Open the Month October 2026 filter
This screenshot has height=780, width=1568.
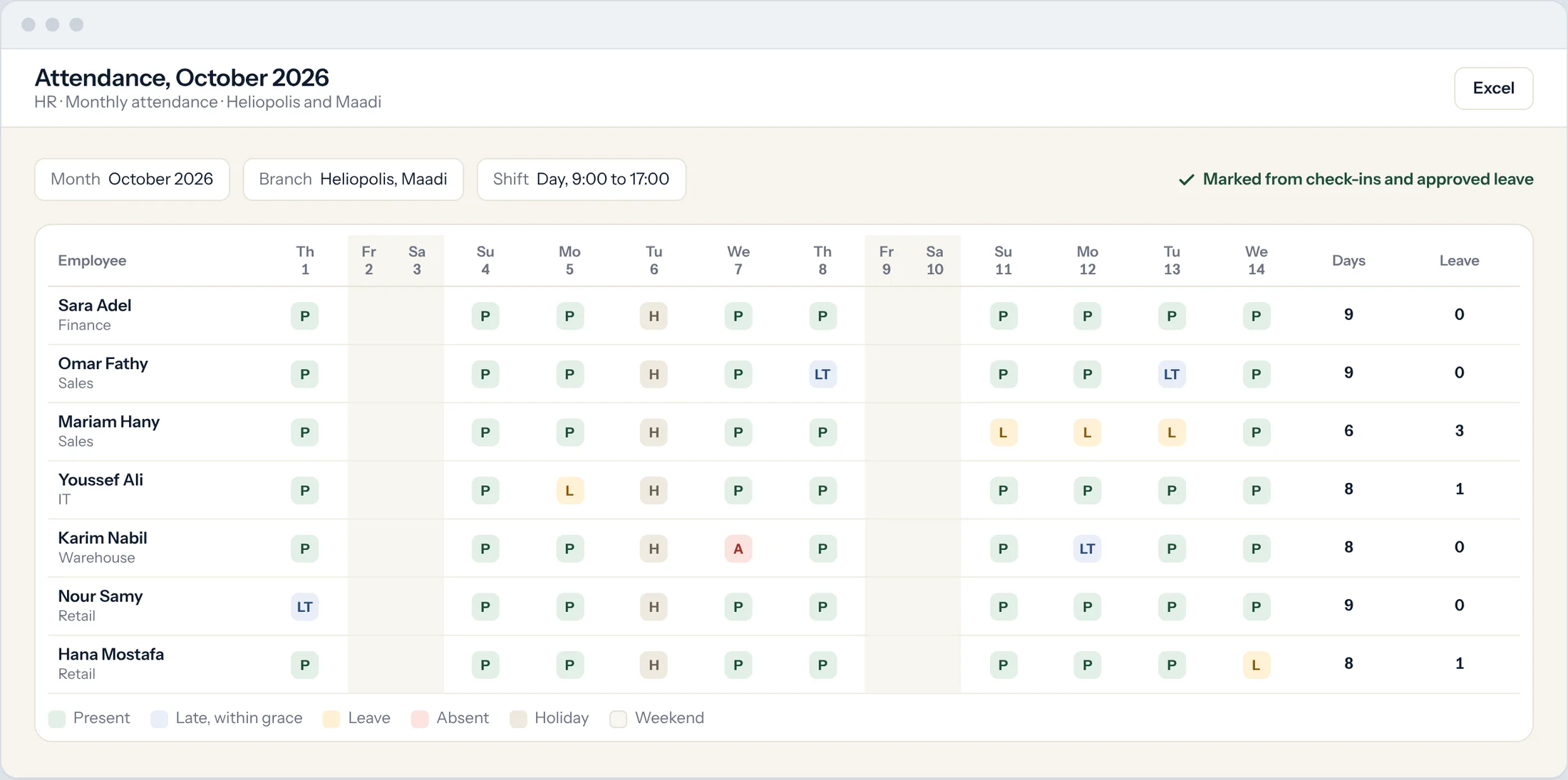tap(132, 179)
